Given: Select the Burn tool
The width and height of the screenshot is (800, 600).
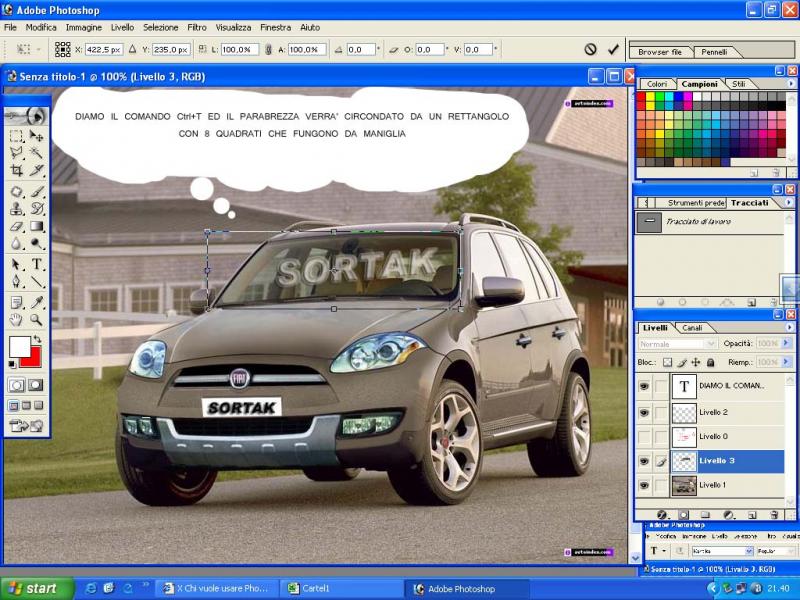Looking at the screenshot, I should 36,243.
